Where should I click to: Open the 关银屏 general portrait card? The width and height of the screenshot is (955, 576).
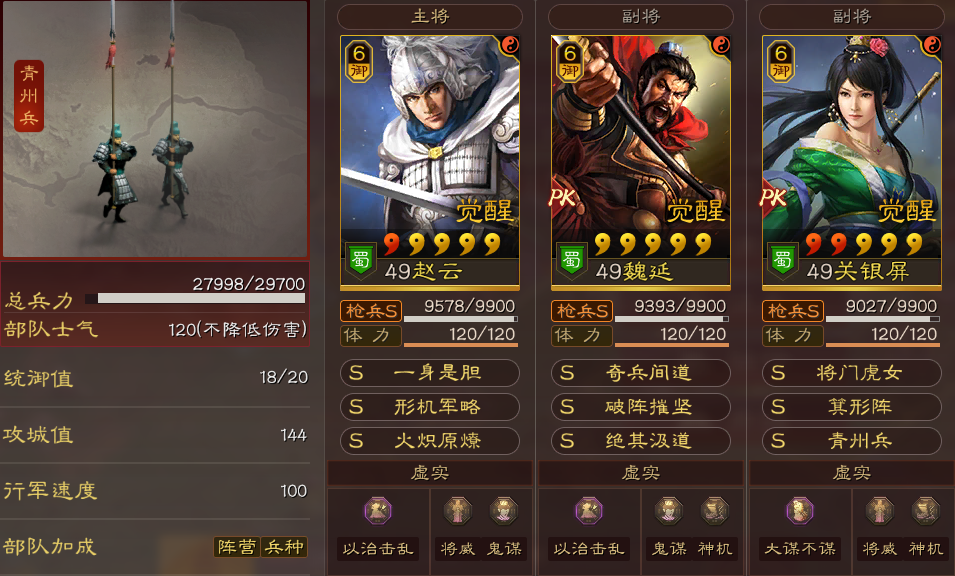click(851, 161)
